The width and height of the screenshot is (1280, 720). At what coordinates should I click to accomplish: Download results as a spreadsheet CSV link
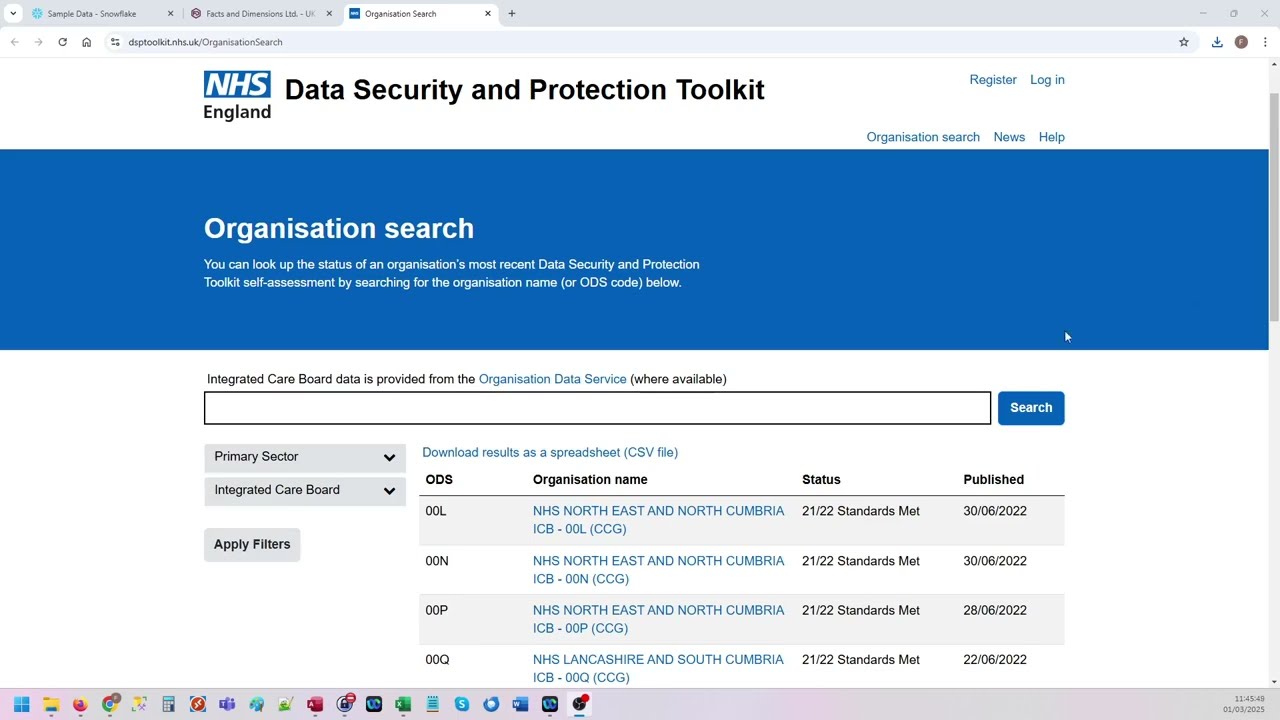550,452
